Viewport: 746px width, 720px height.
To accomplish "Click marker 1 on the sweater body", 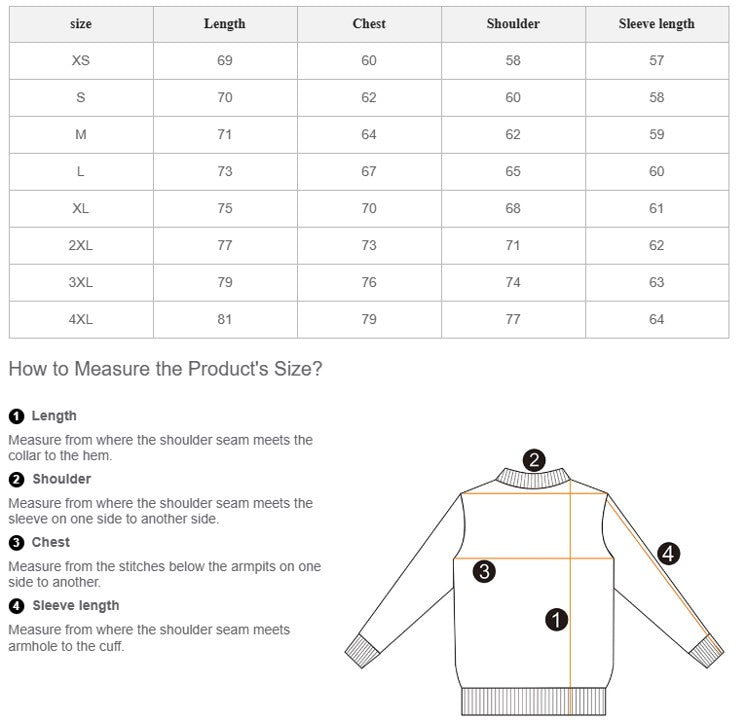I will 557,620.
